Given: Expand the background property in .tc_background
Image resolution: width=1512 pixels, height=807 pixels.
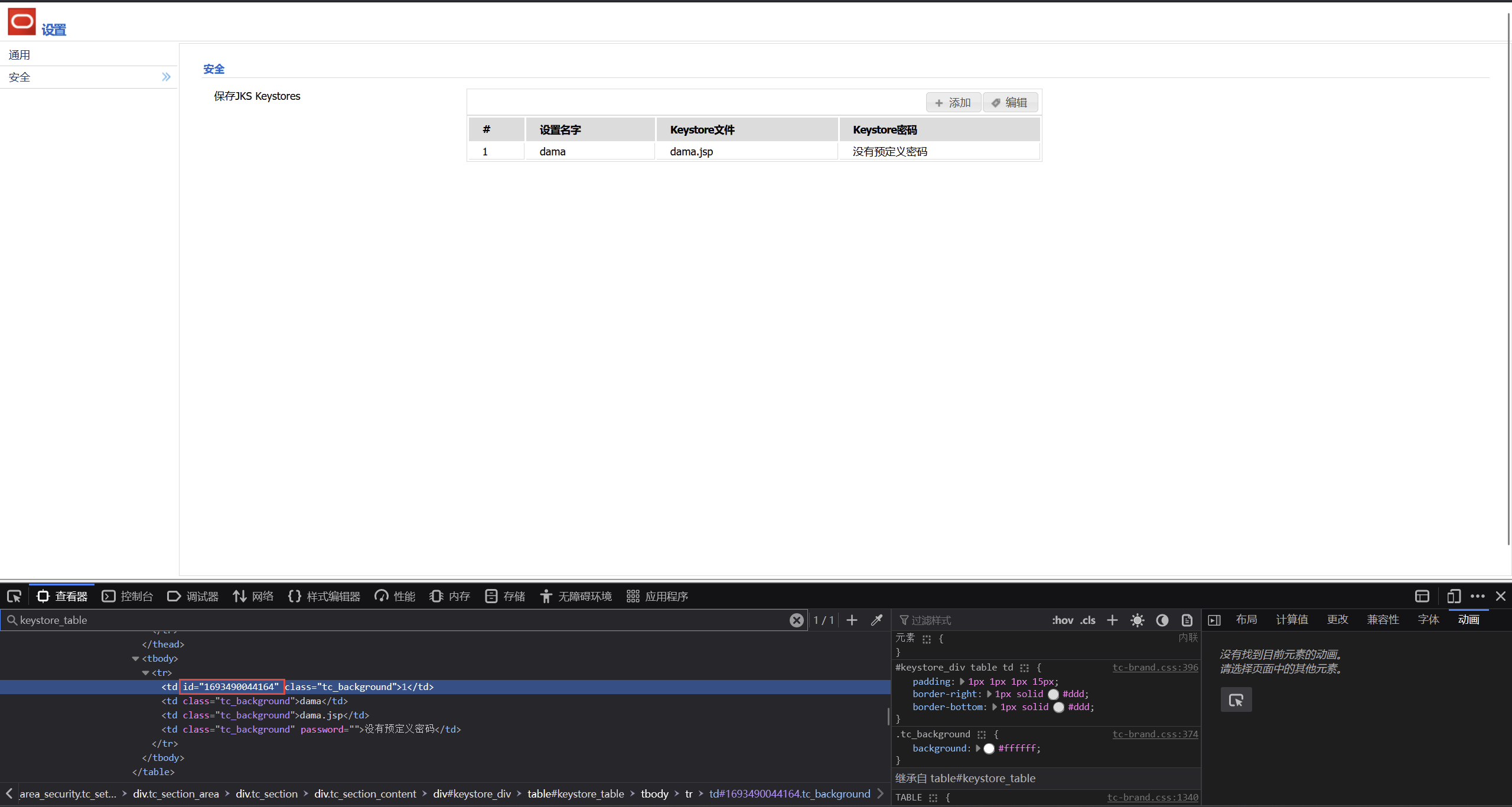Looking at the screenshot, I should (978, 749).
